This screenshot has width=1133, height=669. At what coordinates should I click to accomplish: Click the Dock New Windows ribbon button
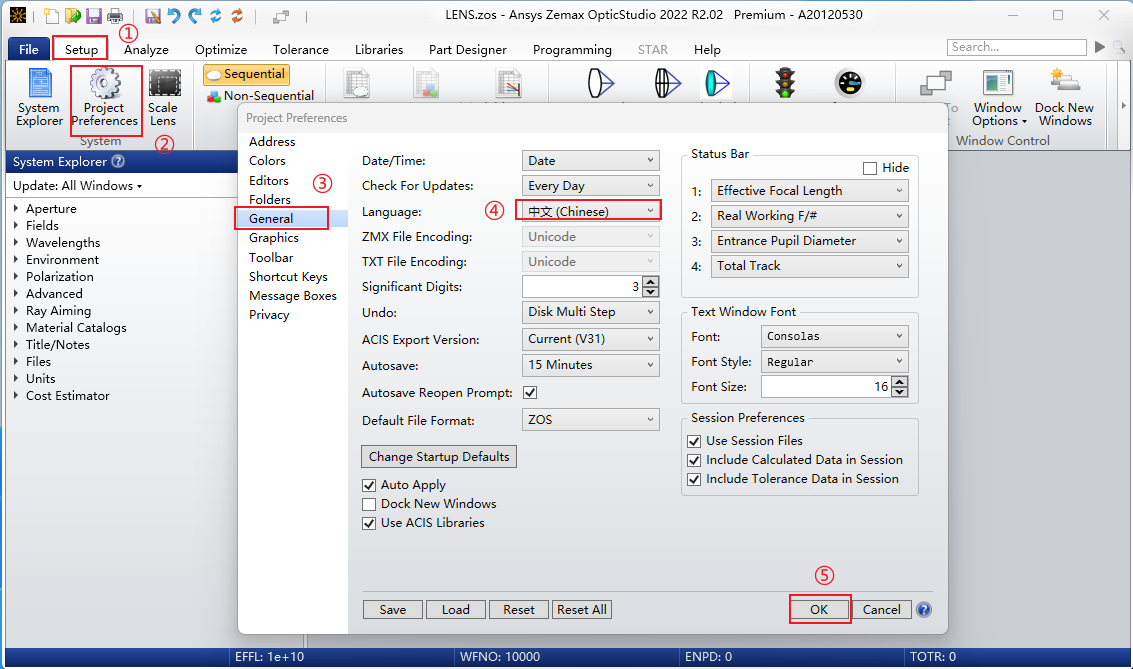(x=1065, y=98)
